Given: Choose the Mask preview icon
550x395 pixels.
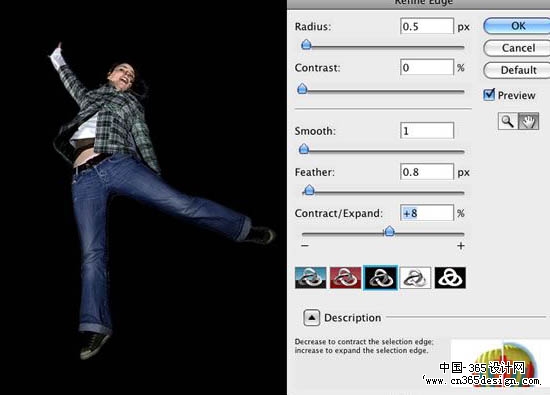Looking at the screenshot, I should tap(450, 277).
